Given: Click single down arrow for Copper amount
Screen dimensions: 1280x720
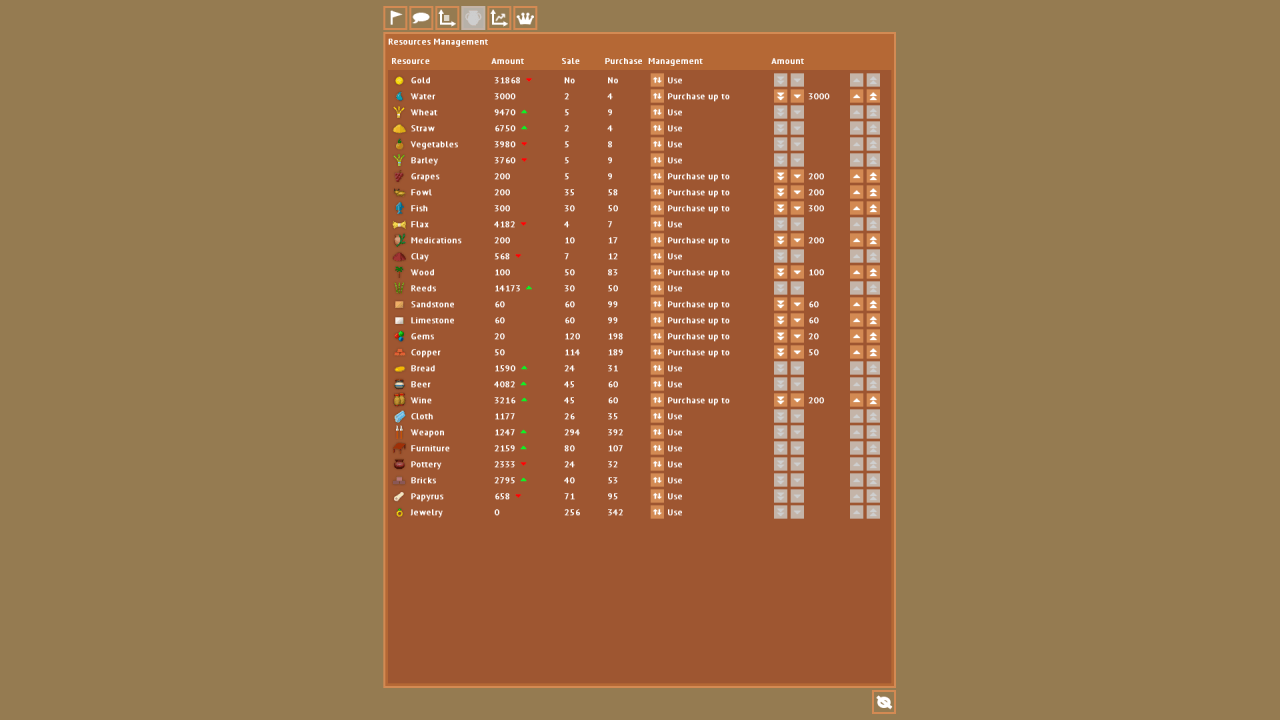Looking at the screenshot, I should click(797, 352).
